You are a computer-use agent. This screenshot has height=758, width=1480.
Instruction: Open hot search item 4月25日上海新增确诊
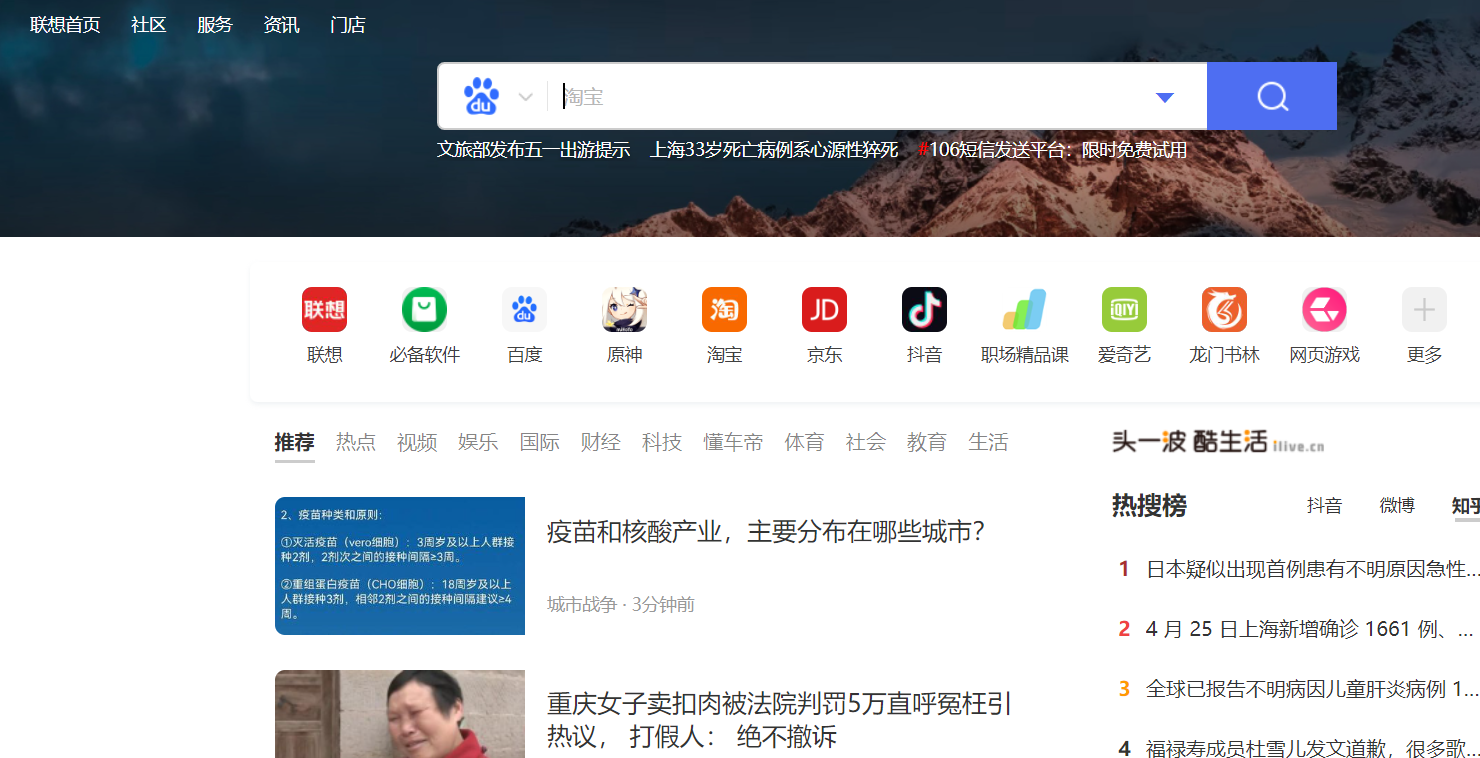(1309, 629)
